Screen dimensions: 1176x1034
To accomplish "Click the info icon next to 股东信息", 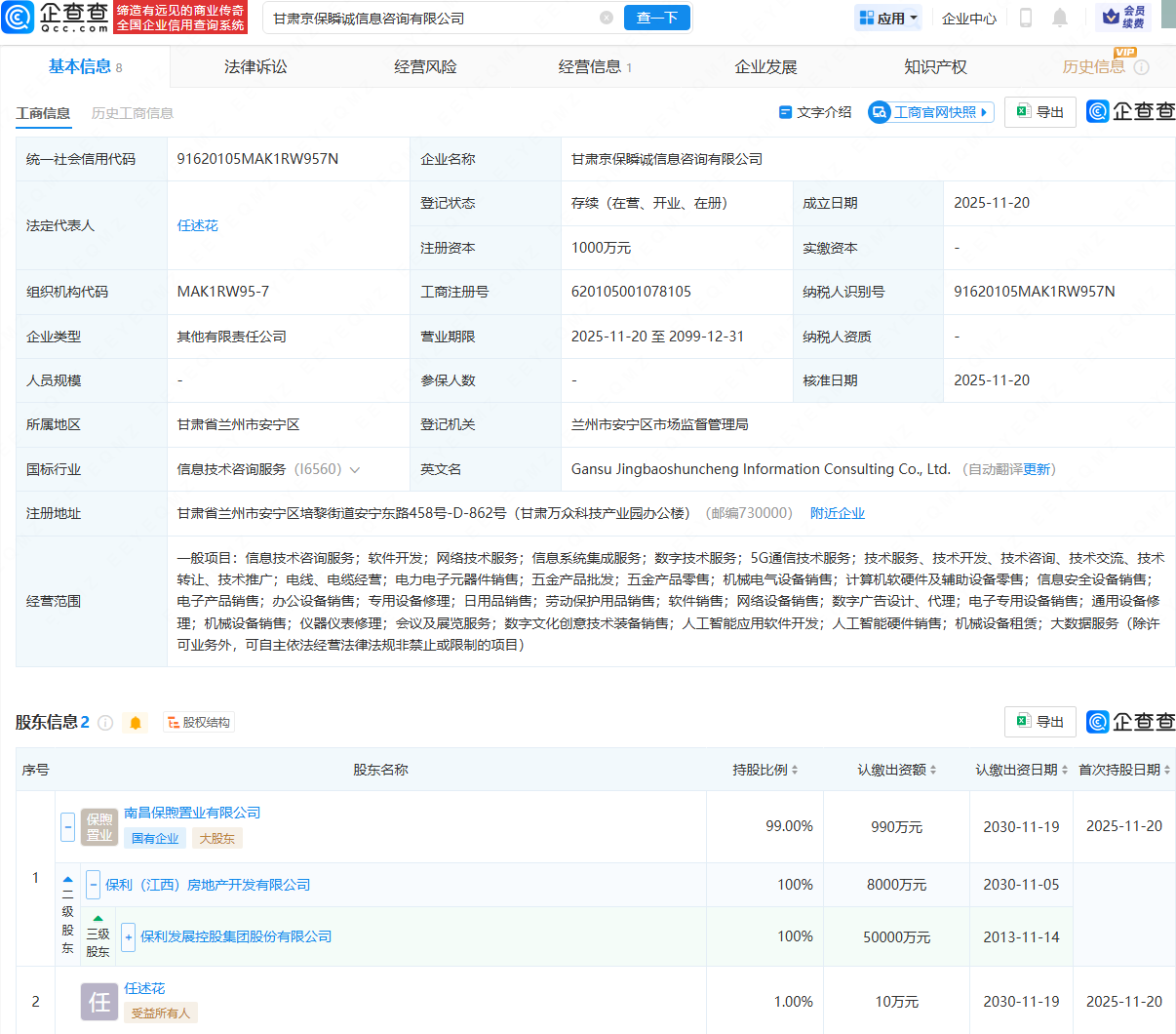I will tap(105, 723).
